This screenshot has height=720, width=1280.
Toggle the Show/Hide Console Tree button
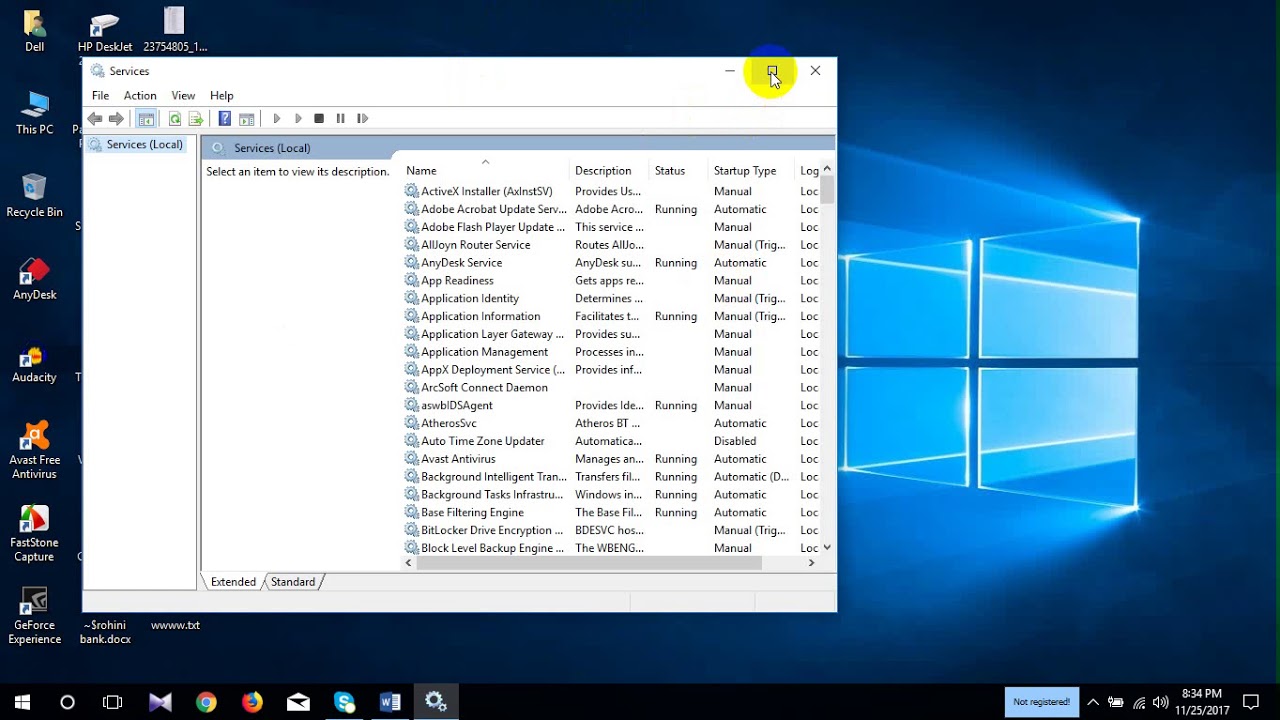coord(146,119)
